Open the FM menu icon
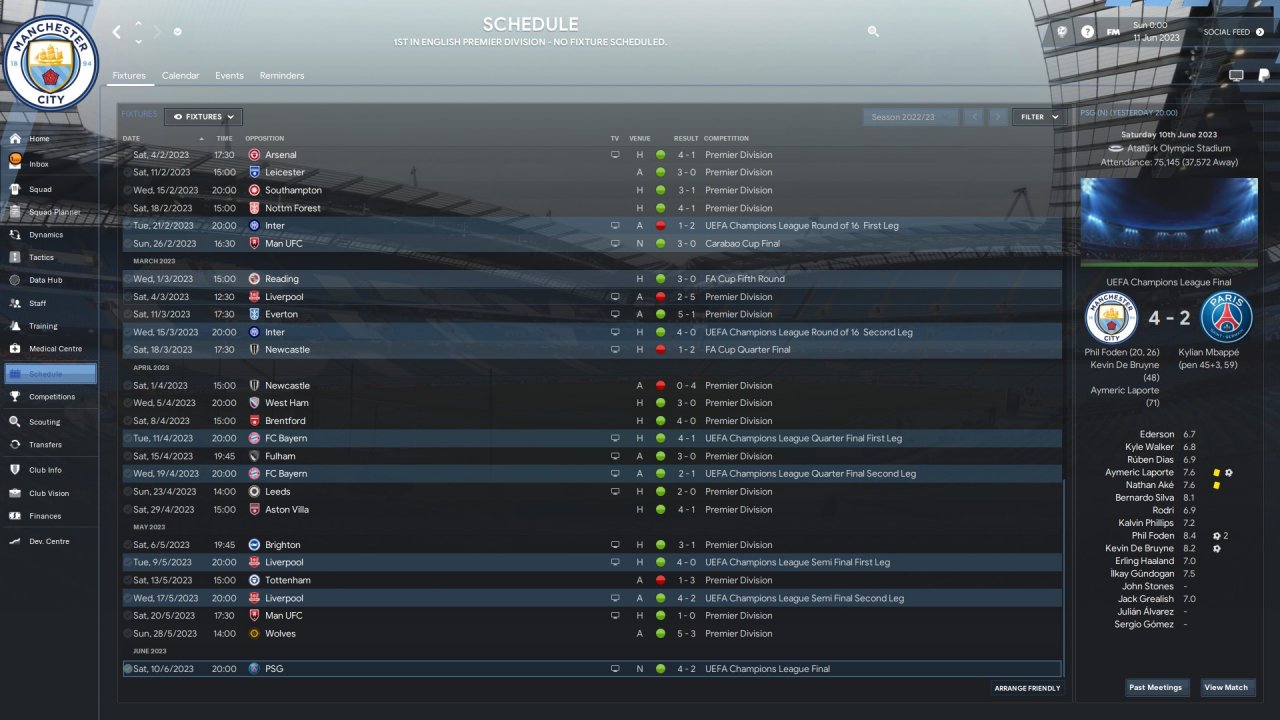Image resolution: width=1280 pixels, height=720 pixels. pos(1113,32)
